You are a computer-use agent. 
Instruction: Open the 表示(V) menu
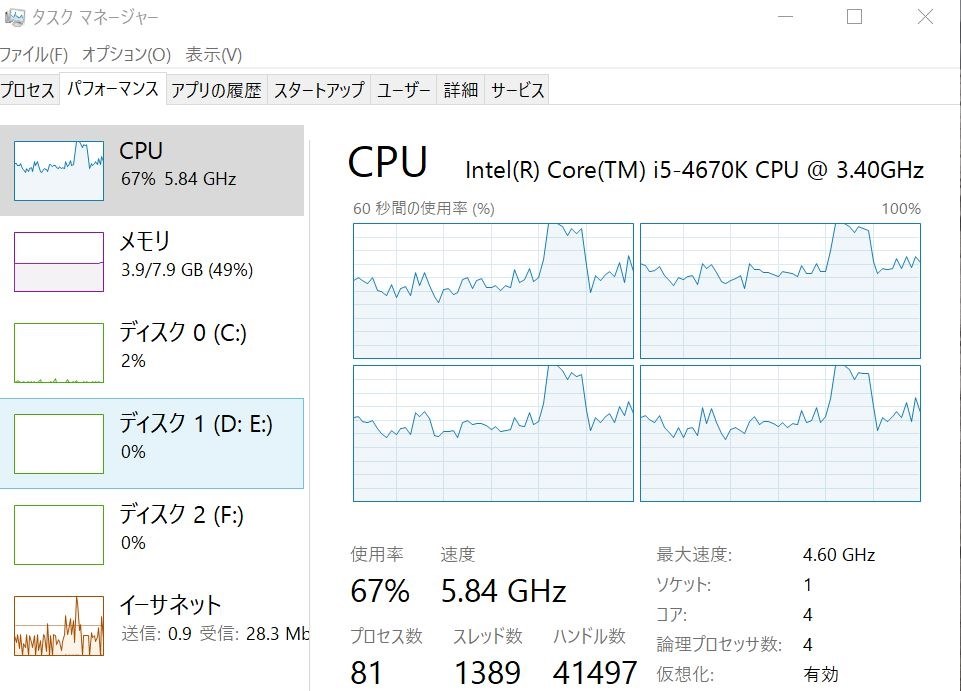[x=214, y=55]
